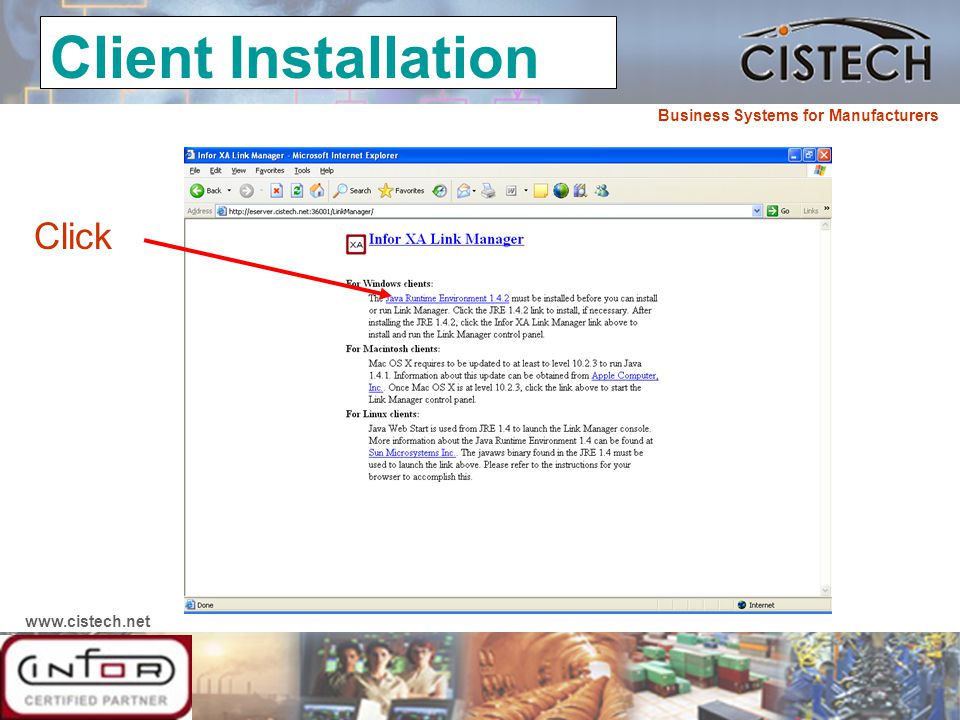This screenshot has height=720, width=960.
Task: Click the Go button beside address bar
Action: (778, 211)
